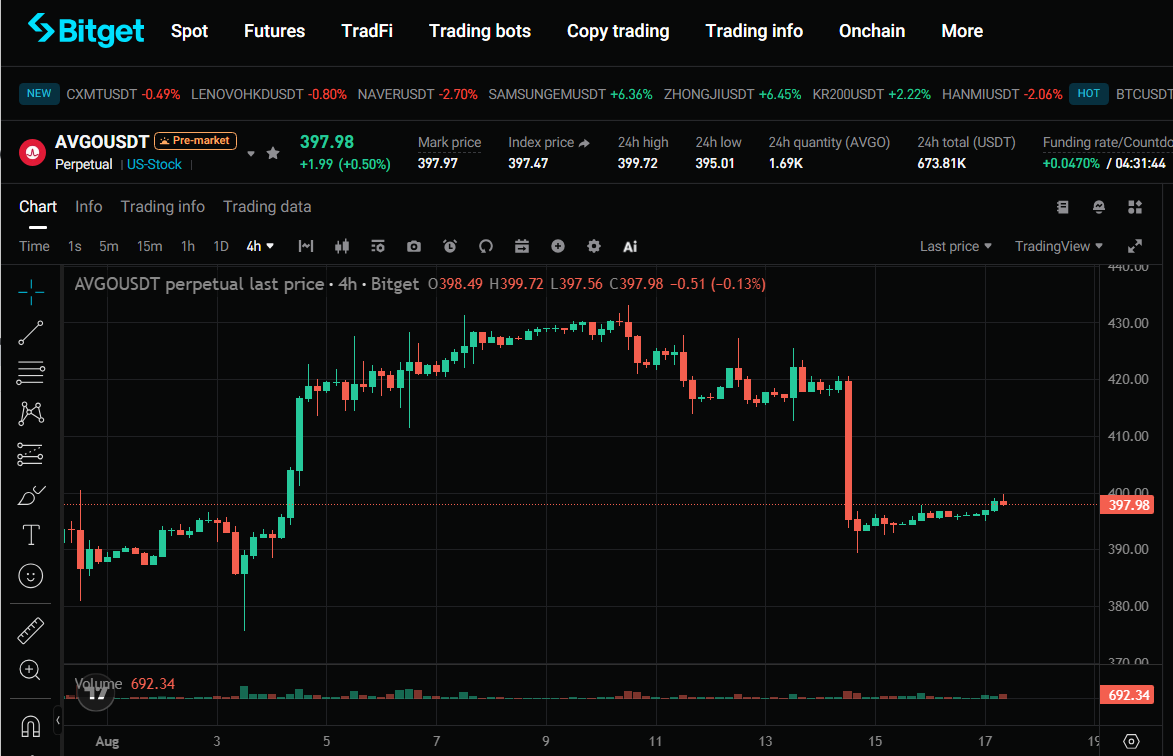1173x756 pixels.
Task: Click the CXMTUSDT ticker
Action: [x=123, y=94]
